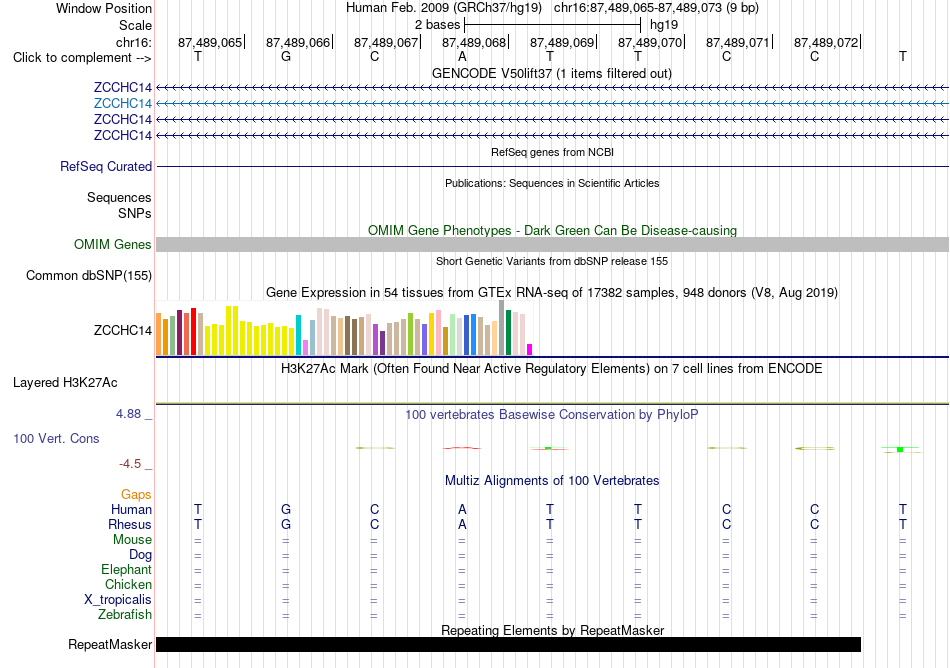The image size is (950, 668).
Task: Open 'Gene Expression in 54 tissues from GTEx' title
Action: tap(552, 293)
